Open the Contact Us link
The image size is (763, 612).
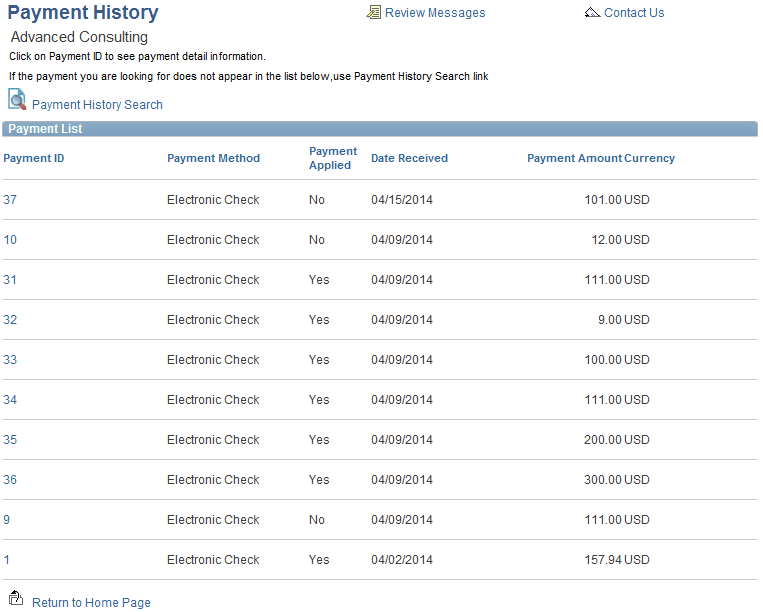pyautogui.click(x=634, y=13)
